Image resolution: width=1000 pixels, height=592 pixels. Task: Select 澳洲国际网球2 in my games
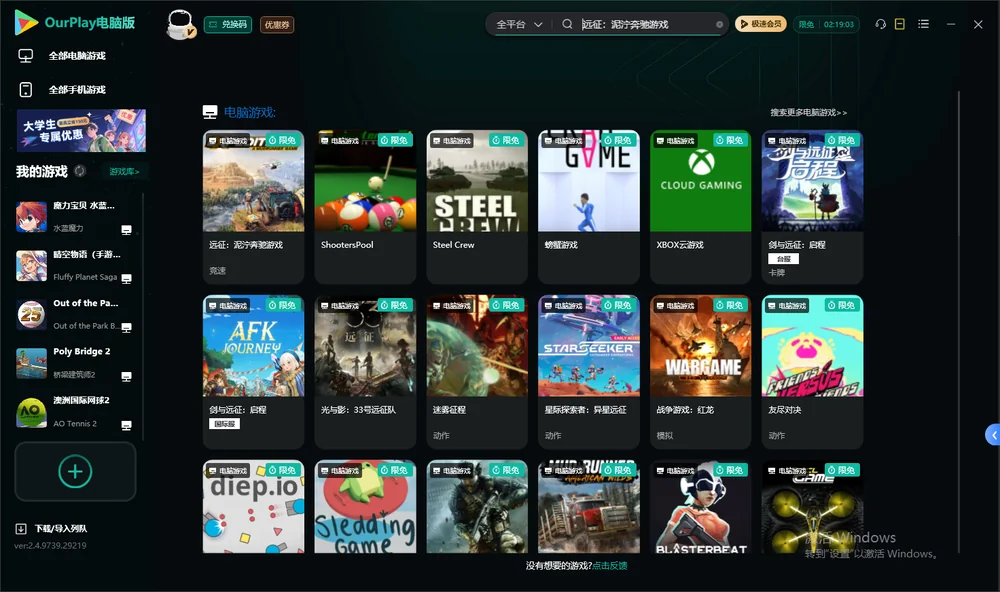coord(74,412)
